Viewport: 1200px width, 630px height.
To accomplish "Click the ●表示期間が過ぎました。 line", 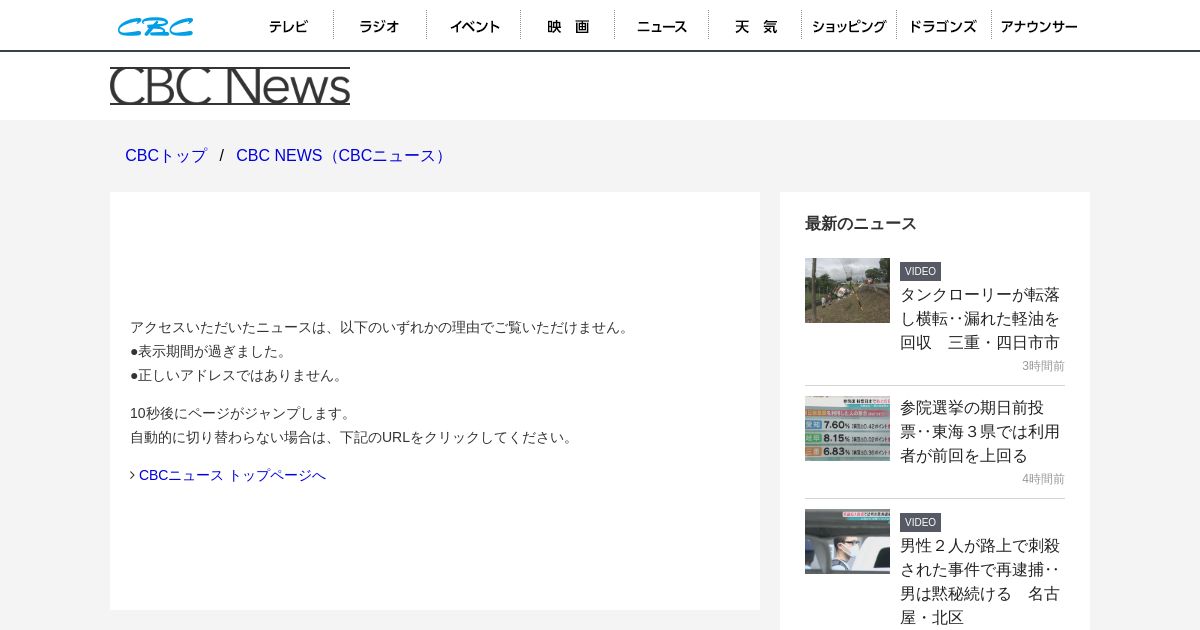I will click(x=210, y=351).
